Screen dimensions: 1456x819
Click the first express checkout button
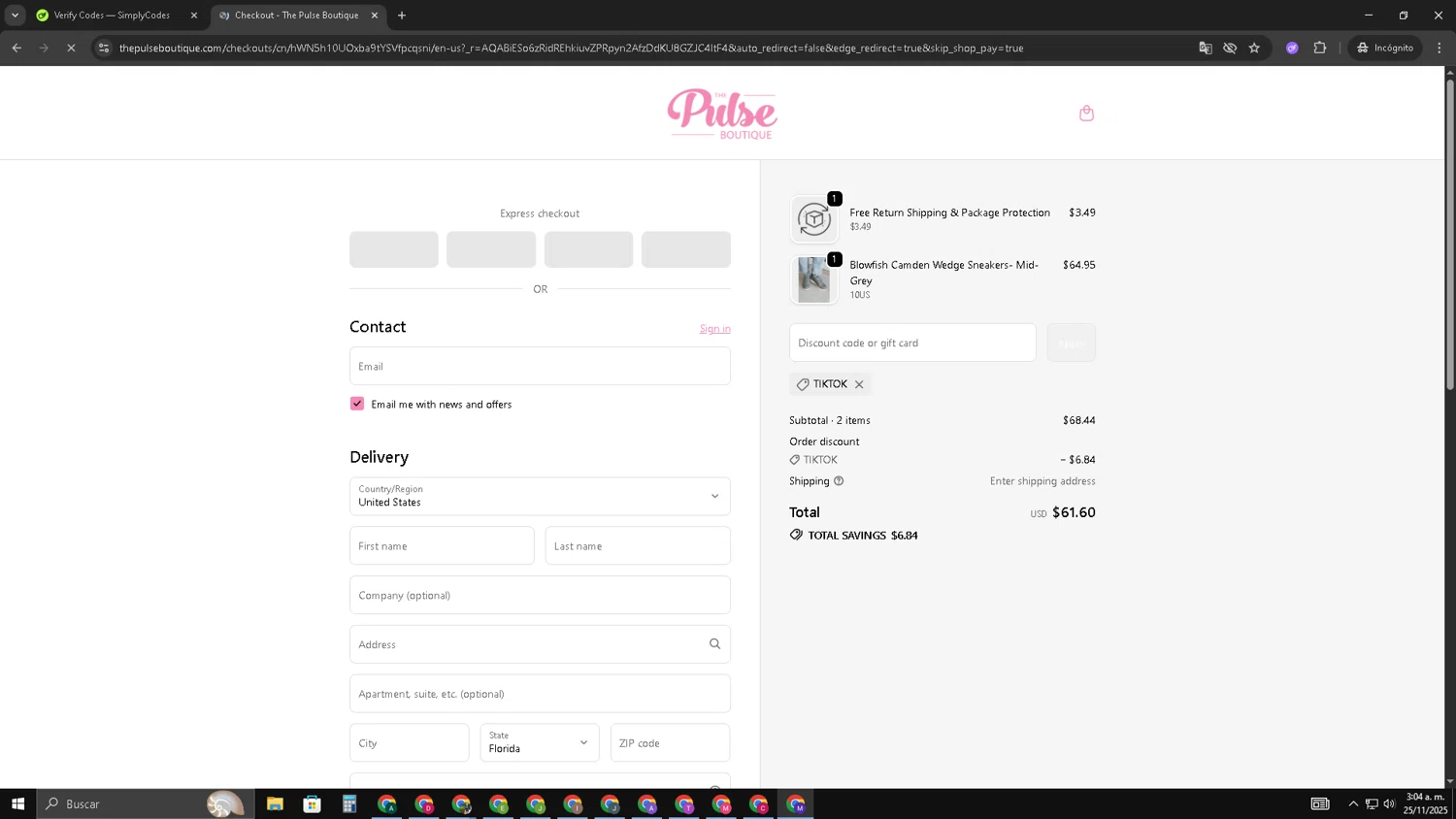394,249
